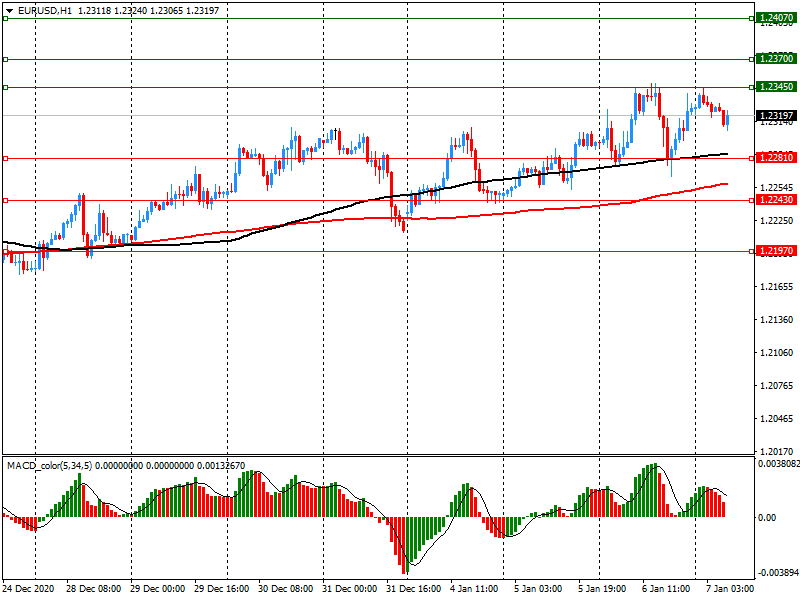Viewport: 800px width, 600px height.
Task: Select the 1.21970 red price label
Action: [x=776, y=250]
